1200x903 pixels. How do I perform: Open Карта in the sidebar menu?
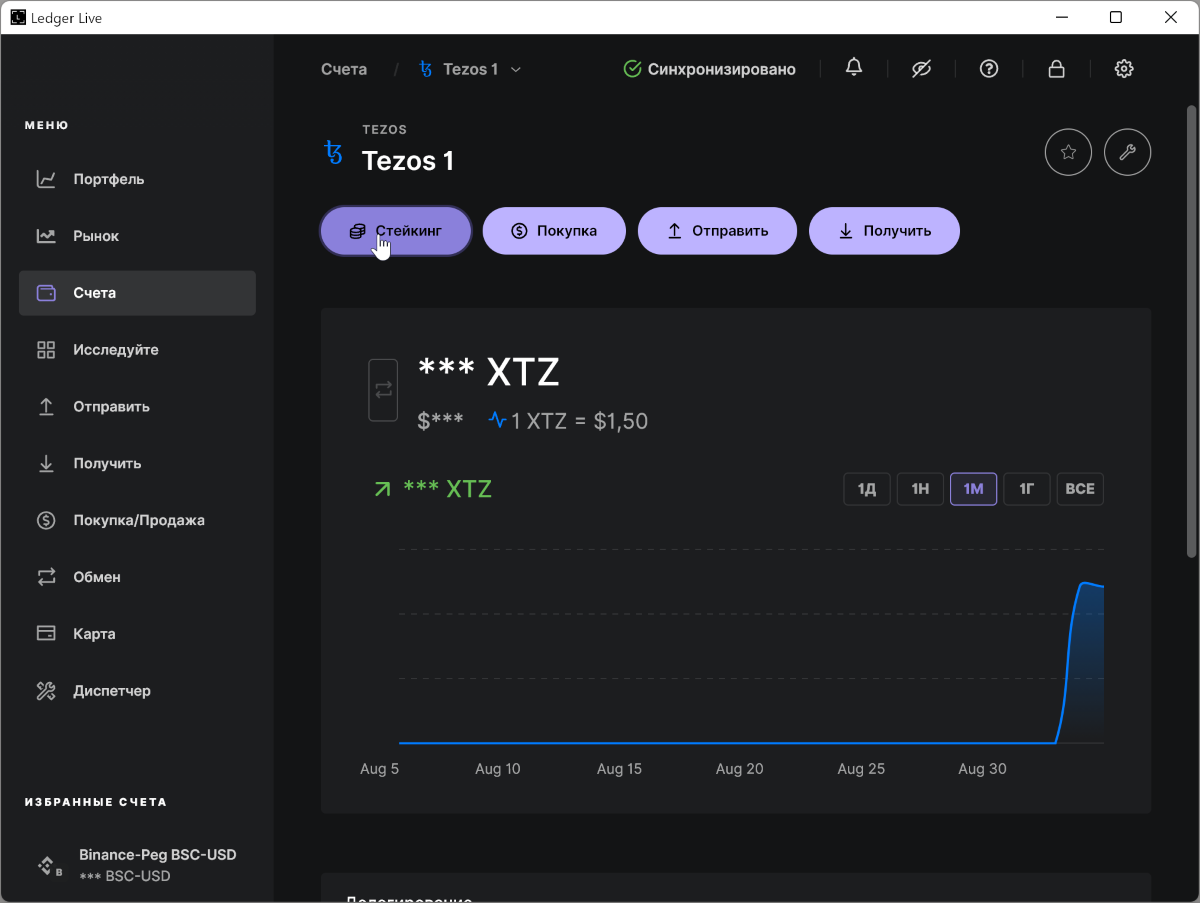137,634
